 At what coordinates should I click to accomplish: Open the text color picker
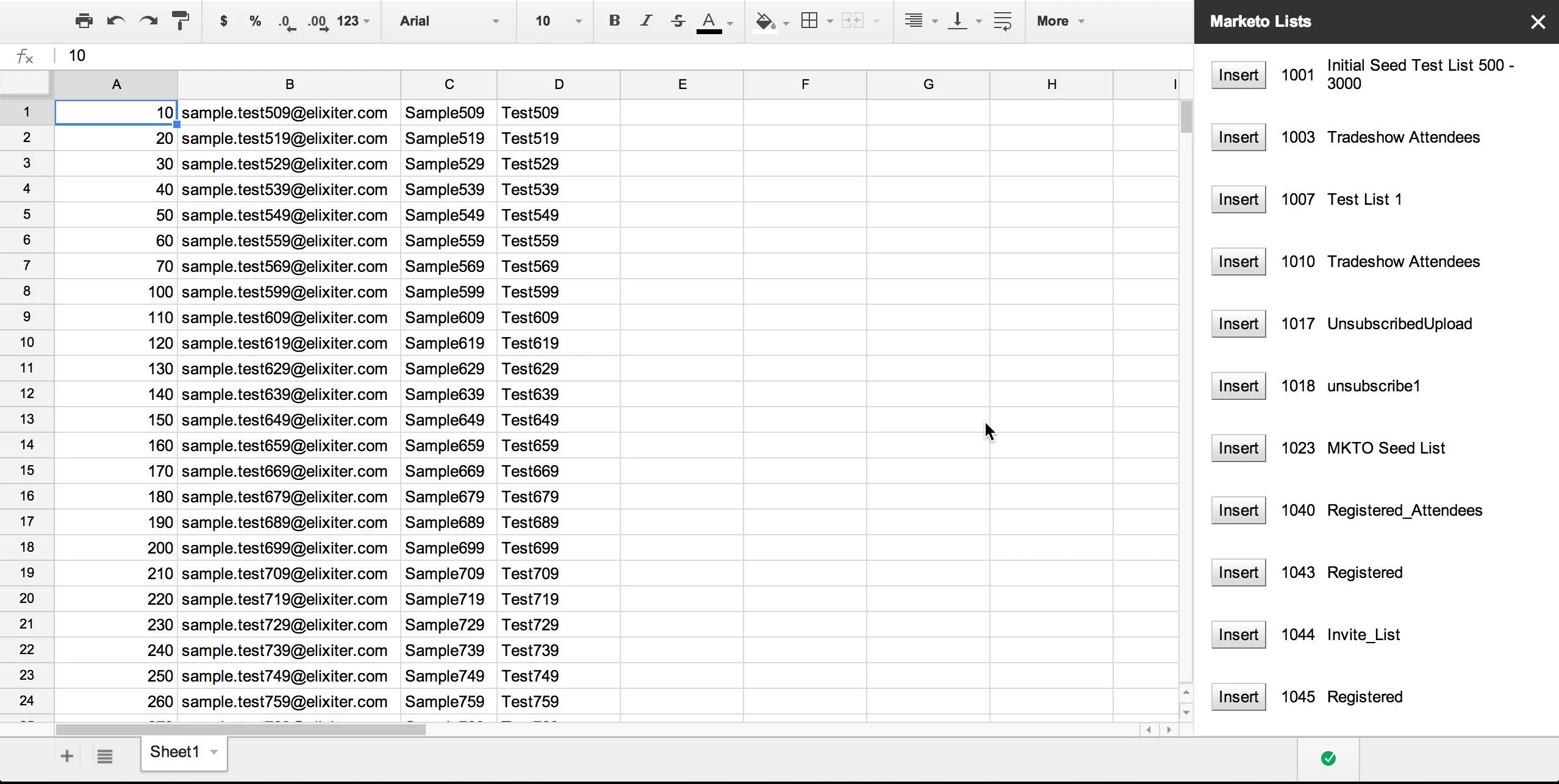tap(709, 21)
